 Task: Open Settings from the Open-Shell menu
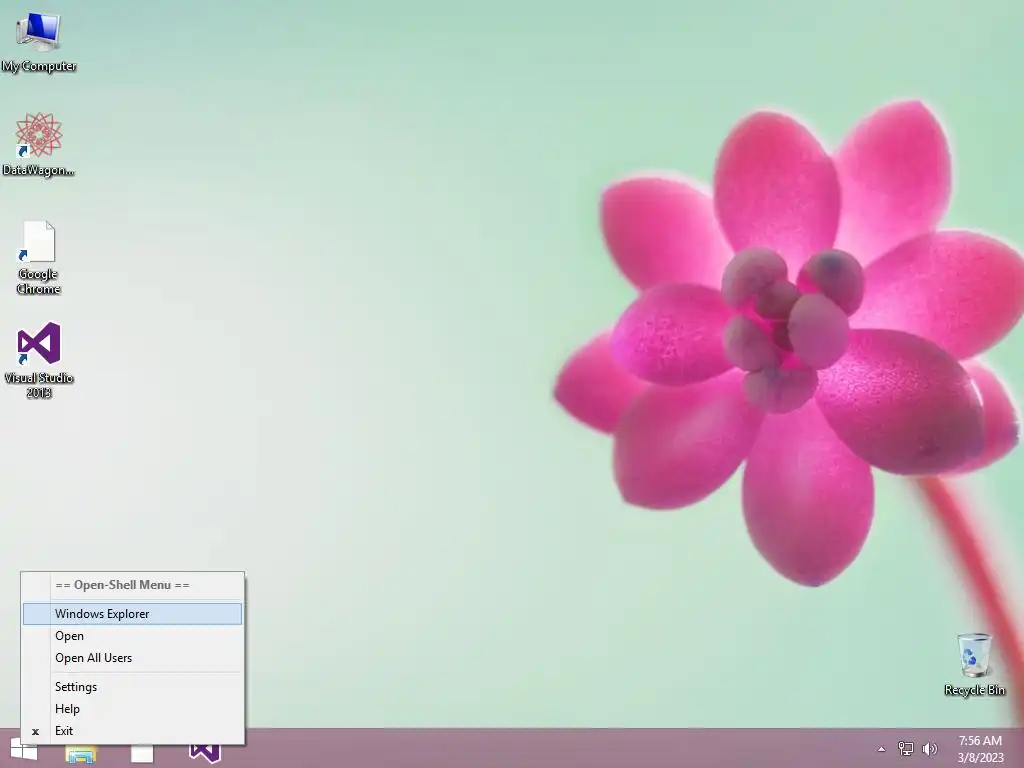[x=133, y=687]
